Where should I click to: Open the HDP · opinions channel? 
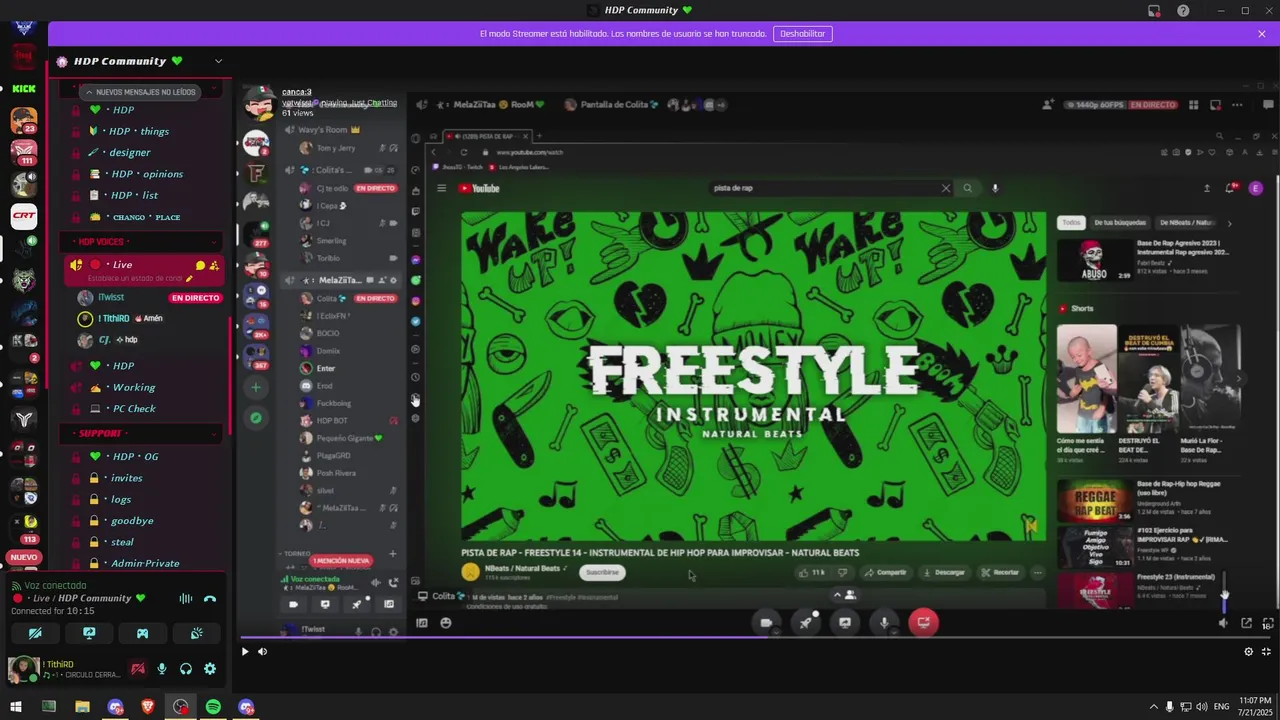[x=145, y=174]
